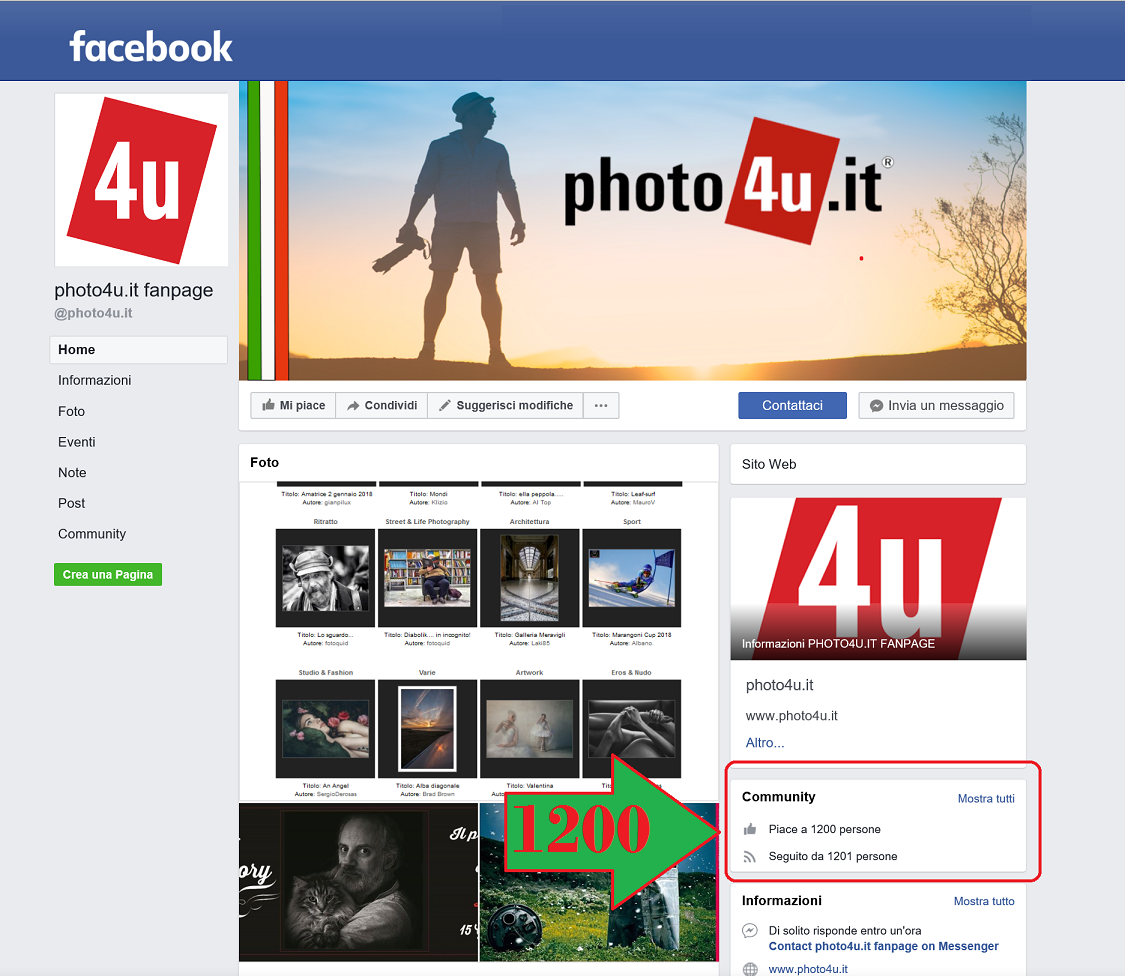Viewport: 1125px width, 976px height.
Task: Click the Sito Web heading
Action: 769,464
